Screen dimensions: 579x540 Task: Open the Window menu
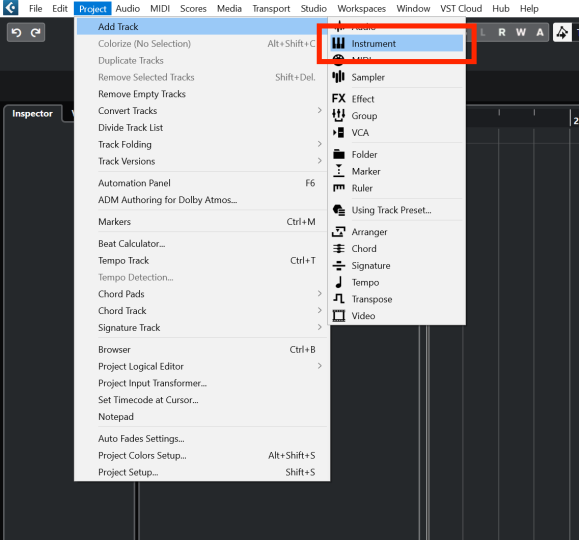click(413, 8)
